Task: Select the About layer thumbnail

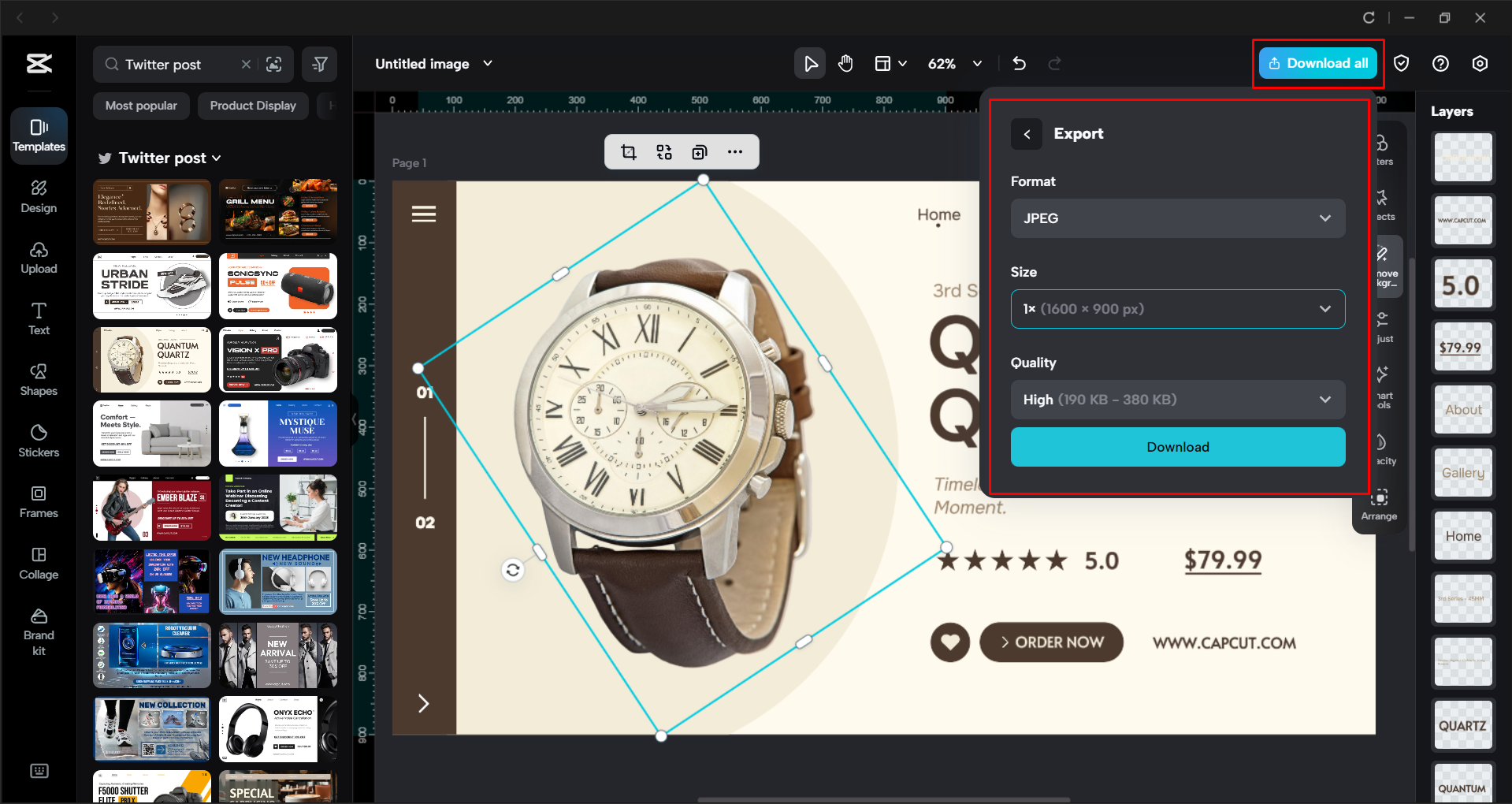Action: pyautogui.click(x=1463, y=410)
